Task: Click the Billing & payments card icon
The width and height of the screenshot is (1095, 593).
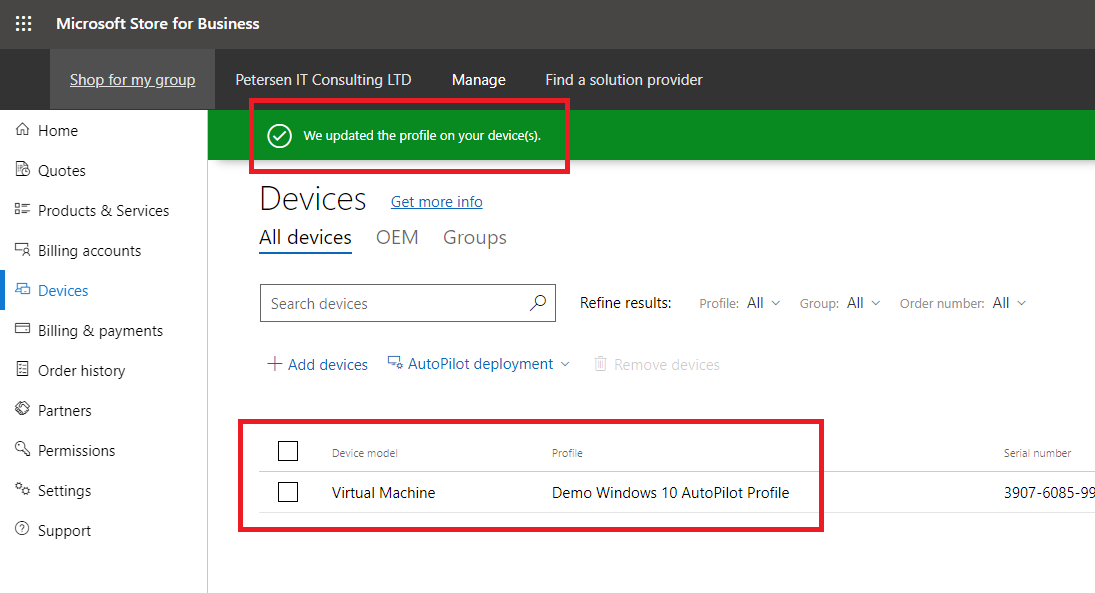Action: point(22,330)
